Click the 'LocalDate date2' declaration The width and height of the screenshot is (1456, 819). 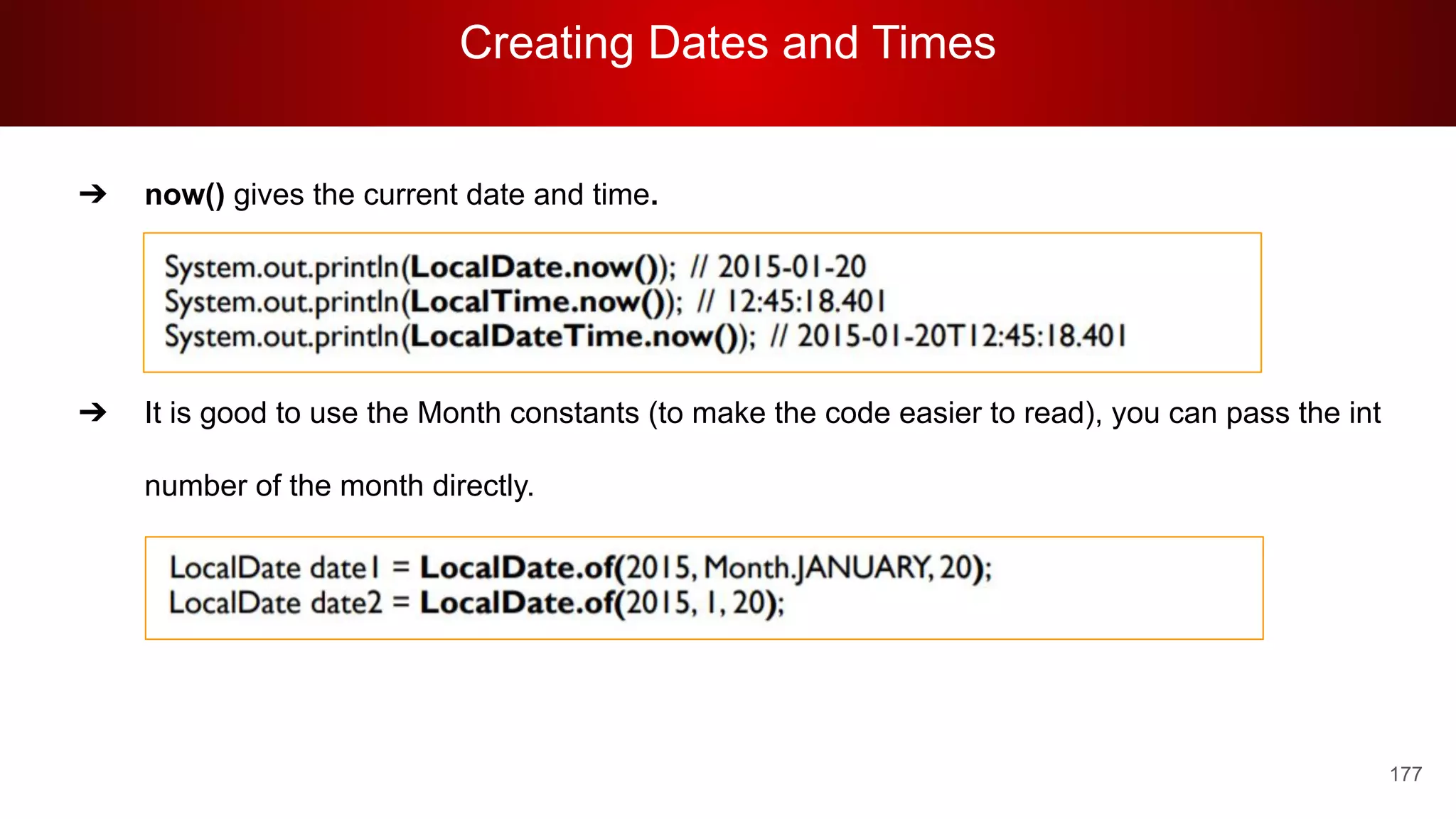275,603
